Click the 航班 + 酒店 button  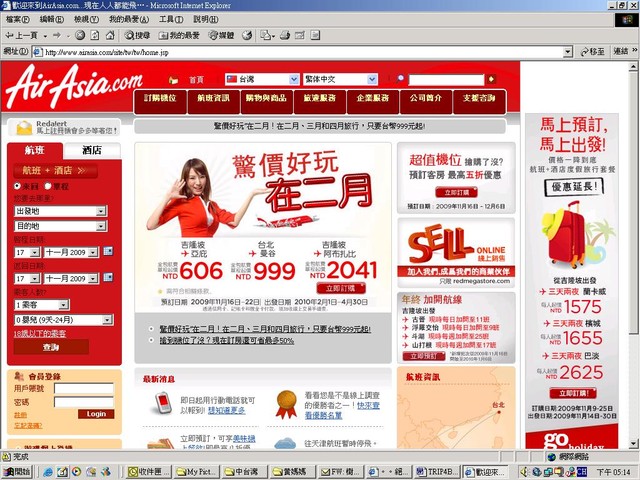[55, 170]
